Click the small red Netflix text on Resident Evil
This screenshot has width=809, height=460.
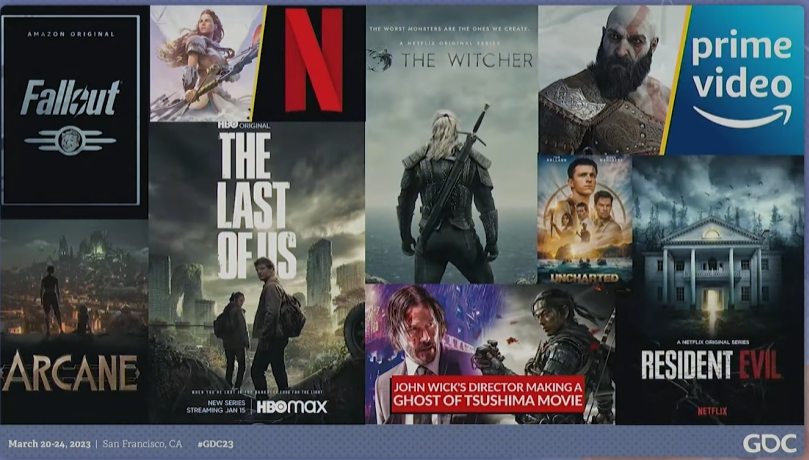click(712, 411)
